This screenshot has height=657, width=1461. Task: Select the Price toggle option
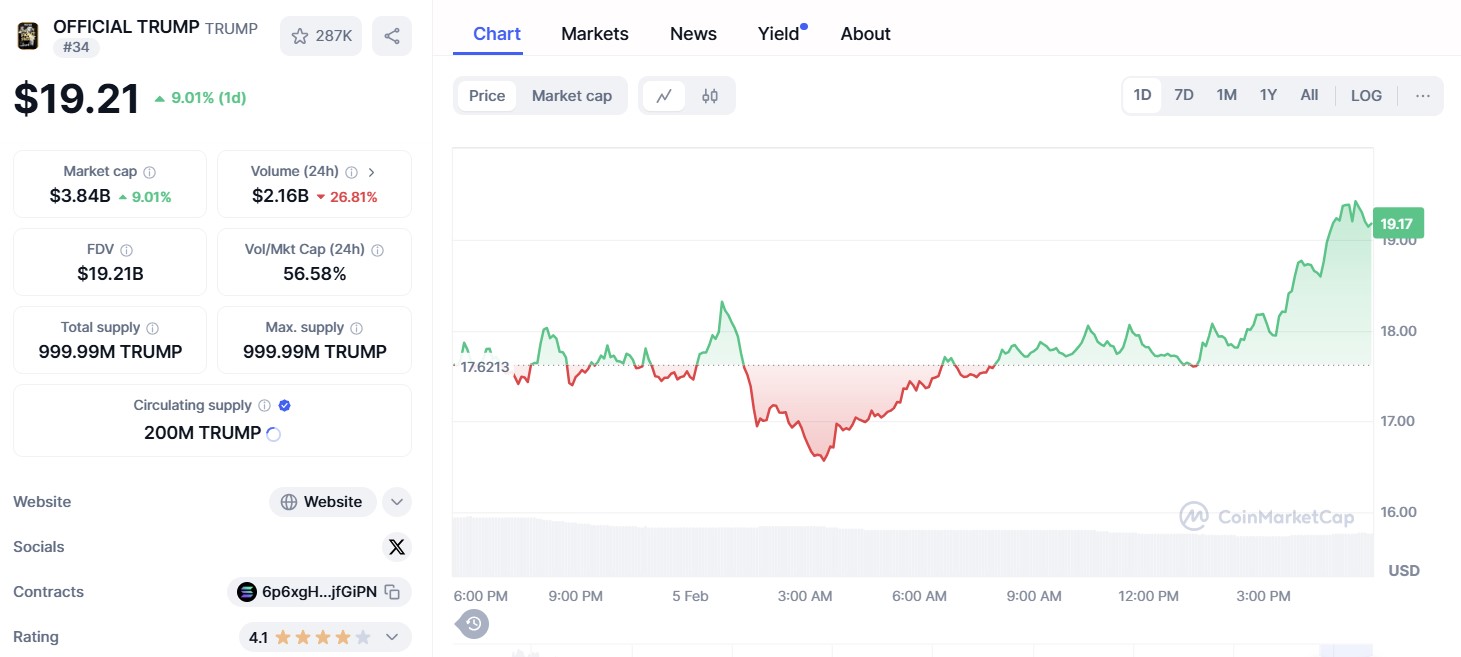pyautogui.click(x=487, y=96)
